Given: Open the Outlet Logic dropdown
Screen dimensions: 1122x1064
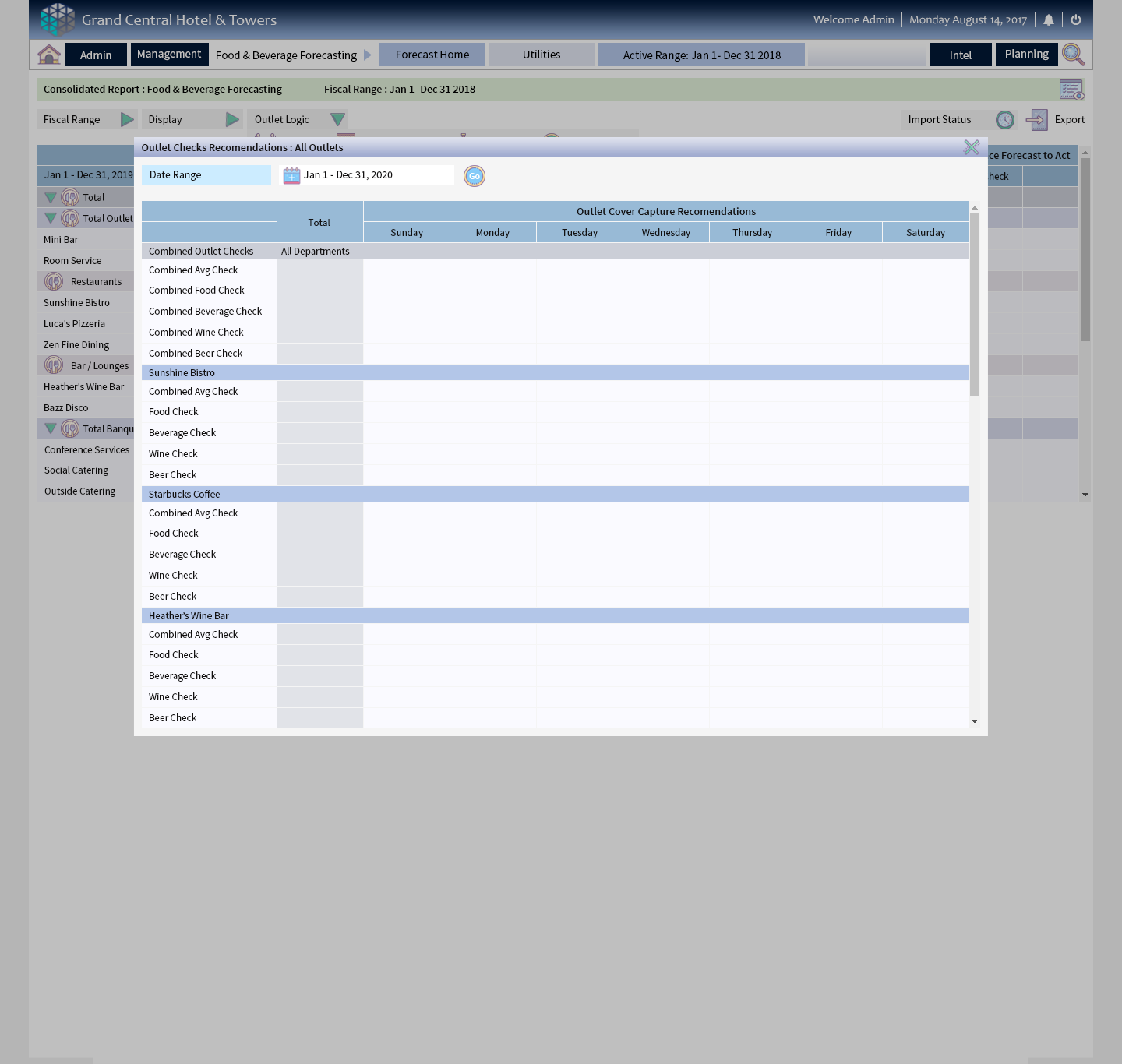Looking at the screenshot, I should [x=337, y=120].
